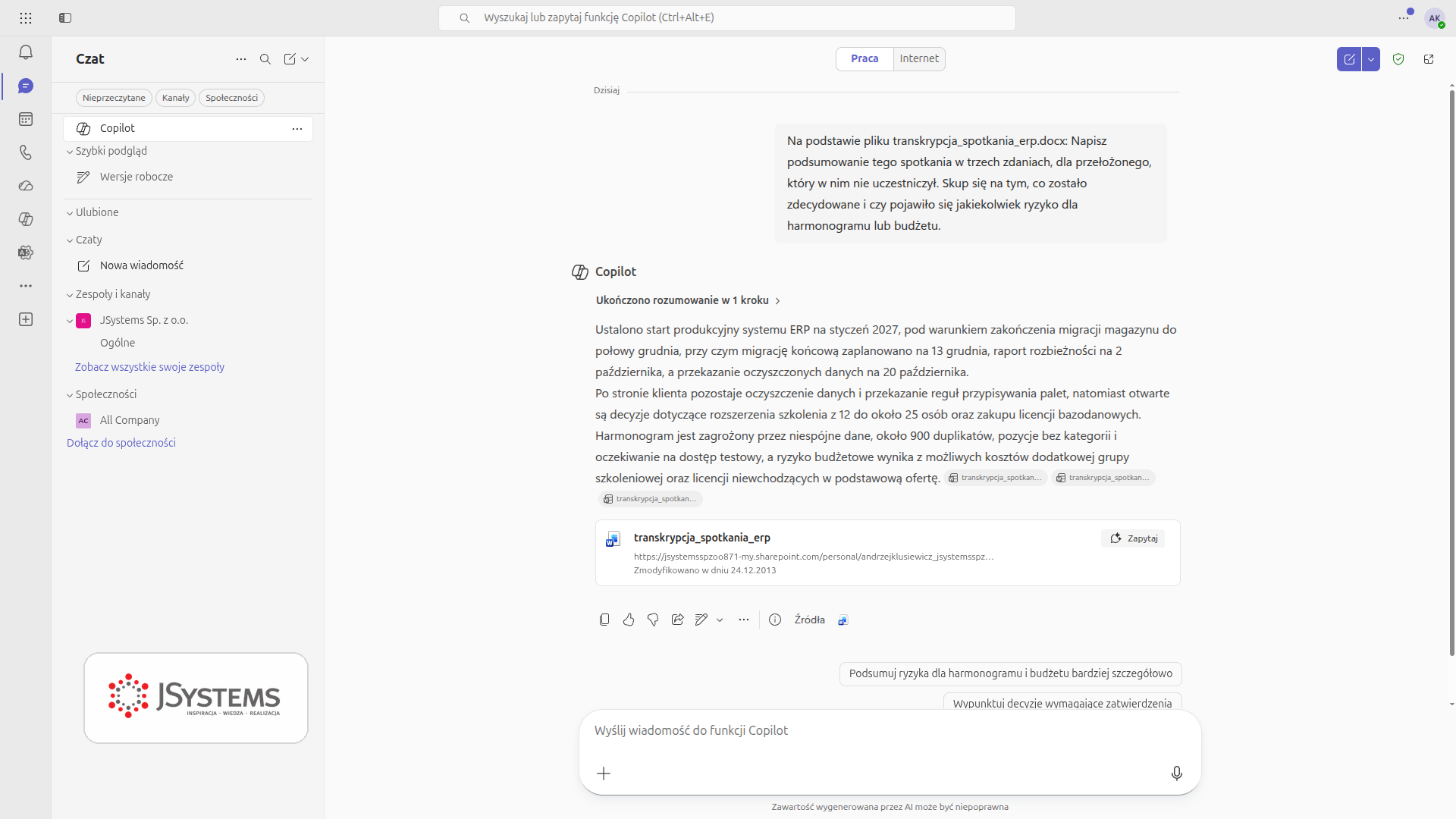Start new chat compose icon

(290, 59)
